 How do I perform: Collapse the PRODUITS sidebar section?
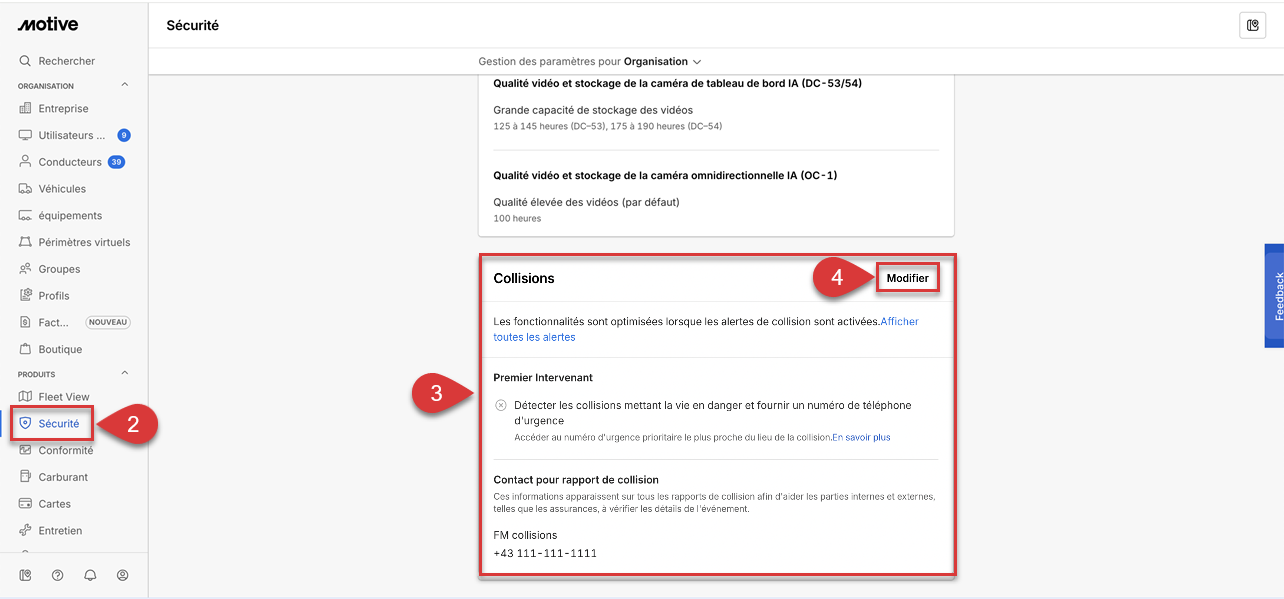(125, 374)
